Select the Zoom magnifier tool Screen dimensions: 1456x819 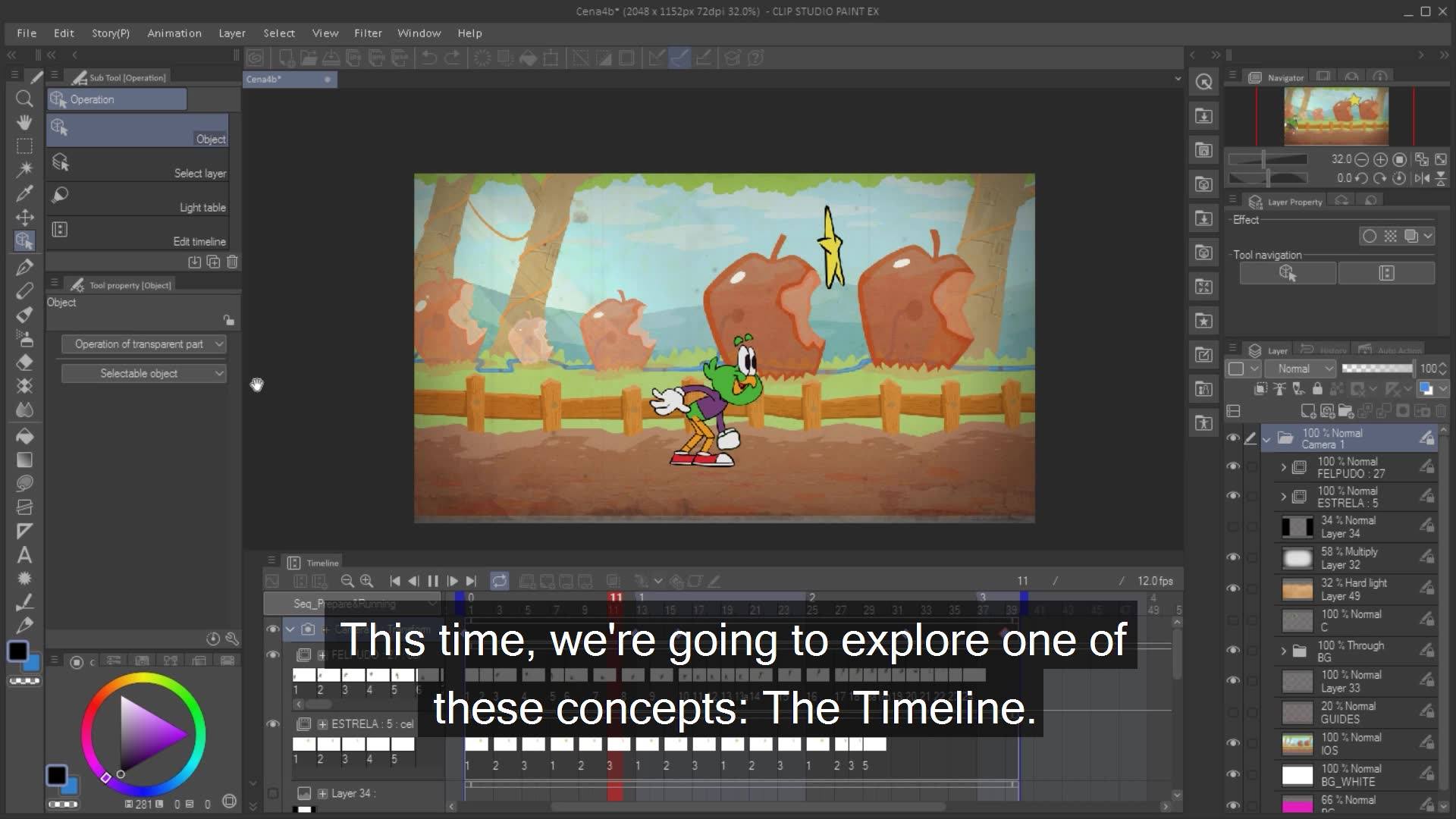(x=24, y=99)
